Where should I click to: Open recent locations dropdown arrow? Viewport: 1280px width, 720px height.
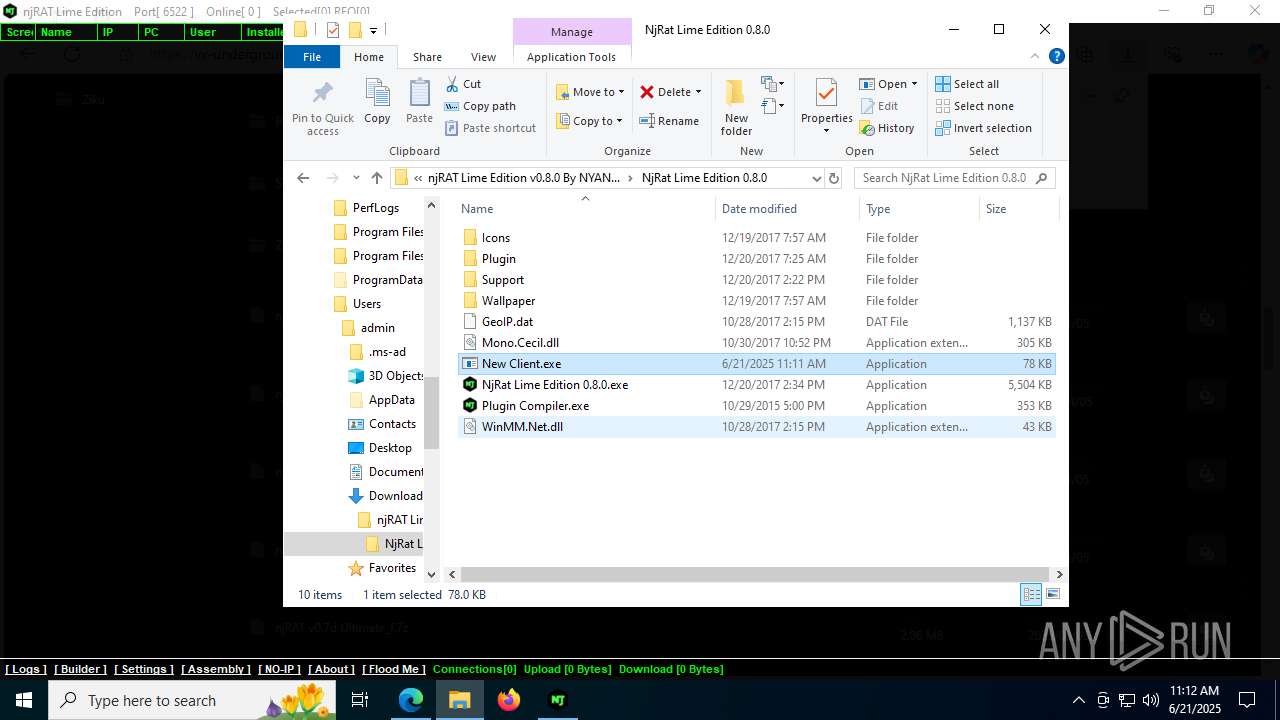tap(356, 178)
